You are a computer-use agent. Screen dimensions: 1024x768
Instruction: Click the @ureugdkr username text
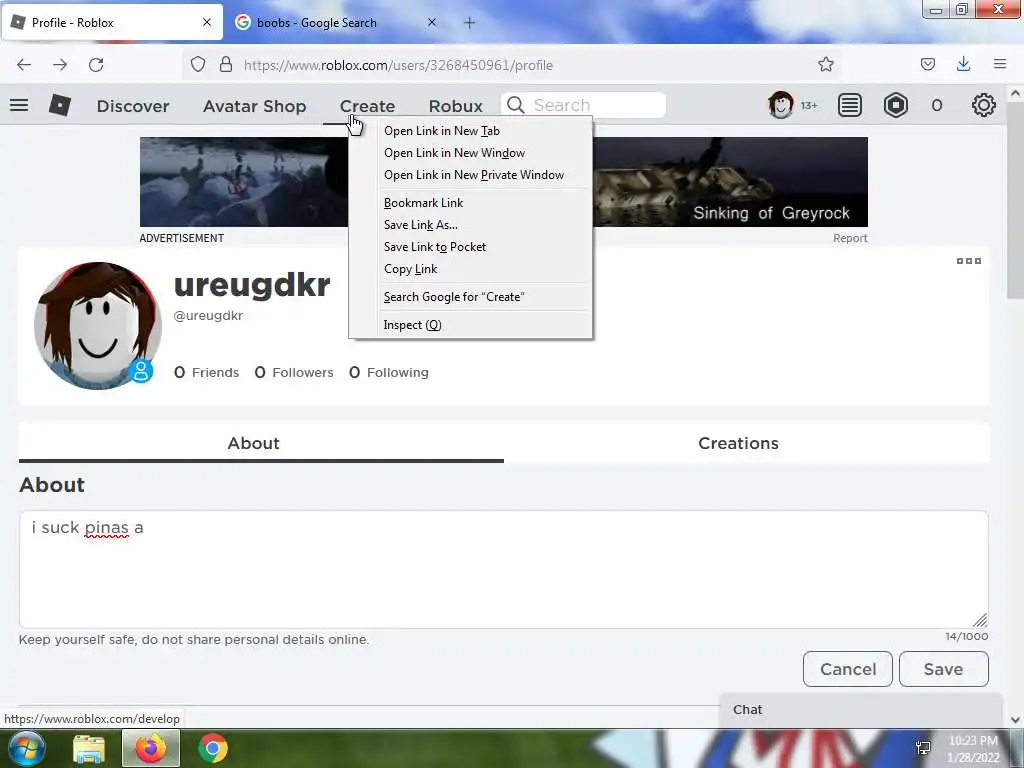(x=208, y=315)
